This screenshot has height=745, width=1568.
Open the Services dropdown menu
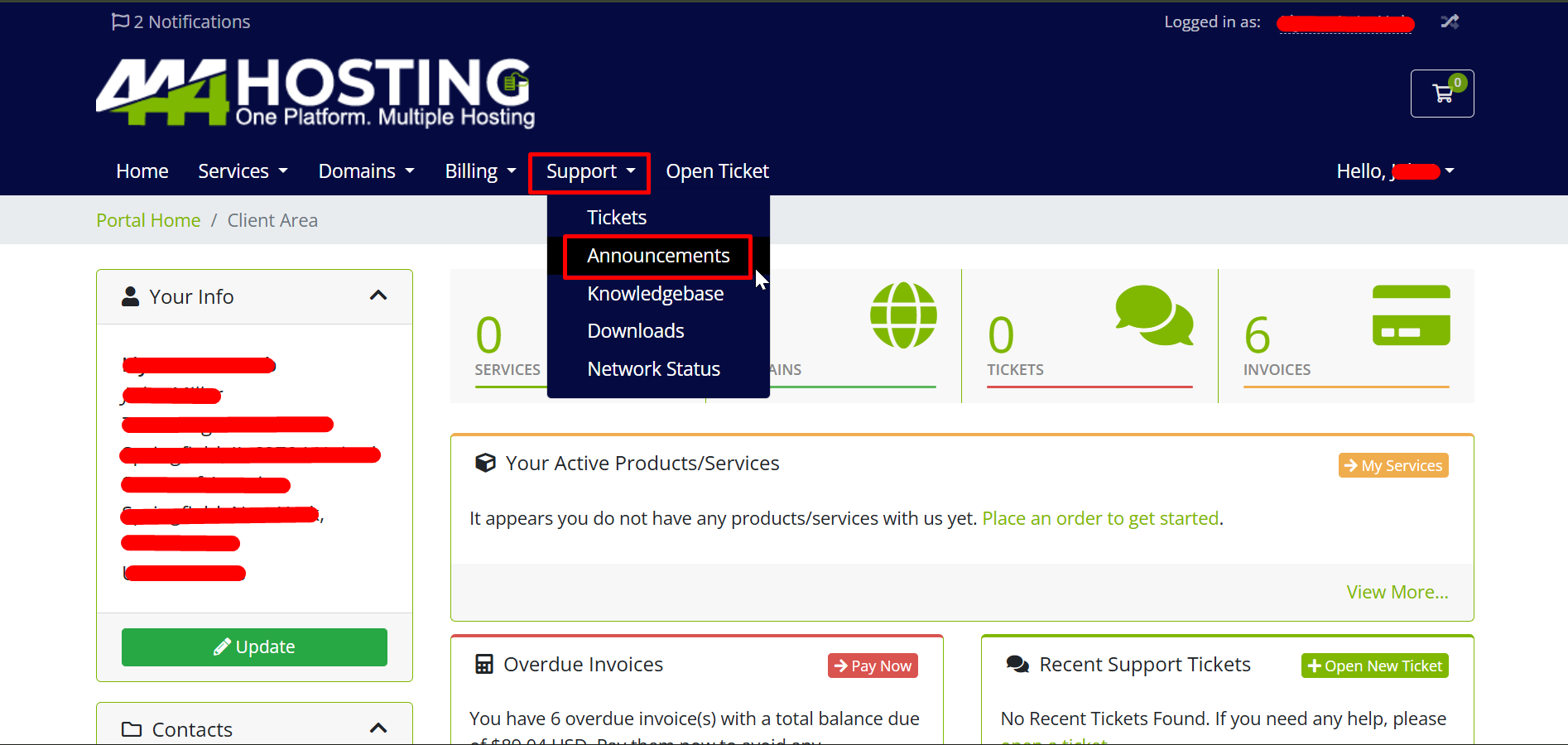[243, 171]
